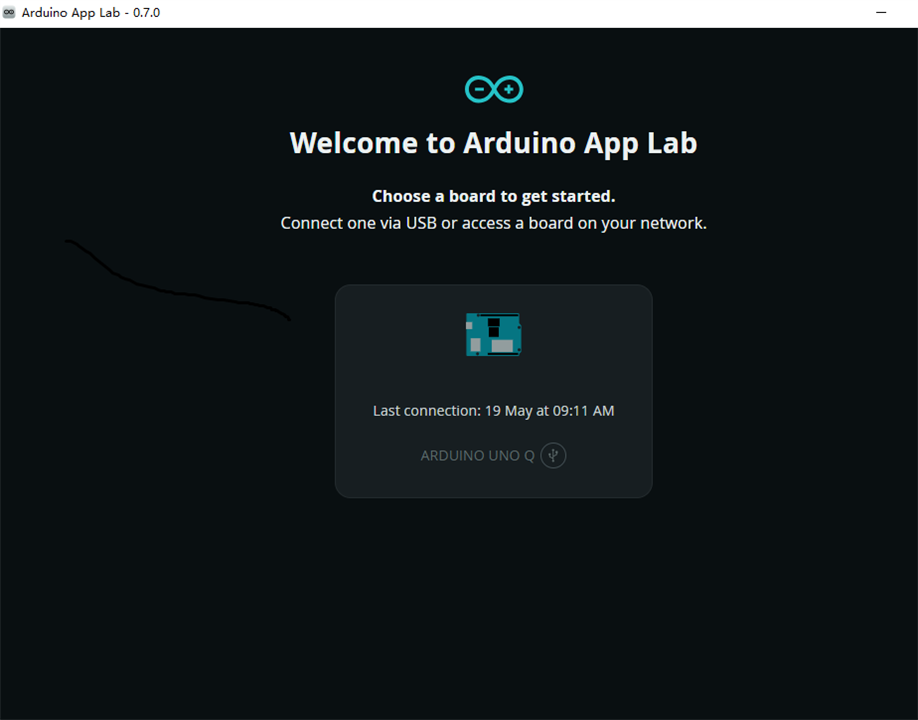Click the window title 'Arduino App Lab'
918x720 pixels.
click(x=71, y=12)
